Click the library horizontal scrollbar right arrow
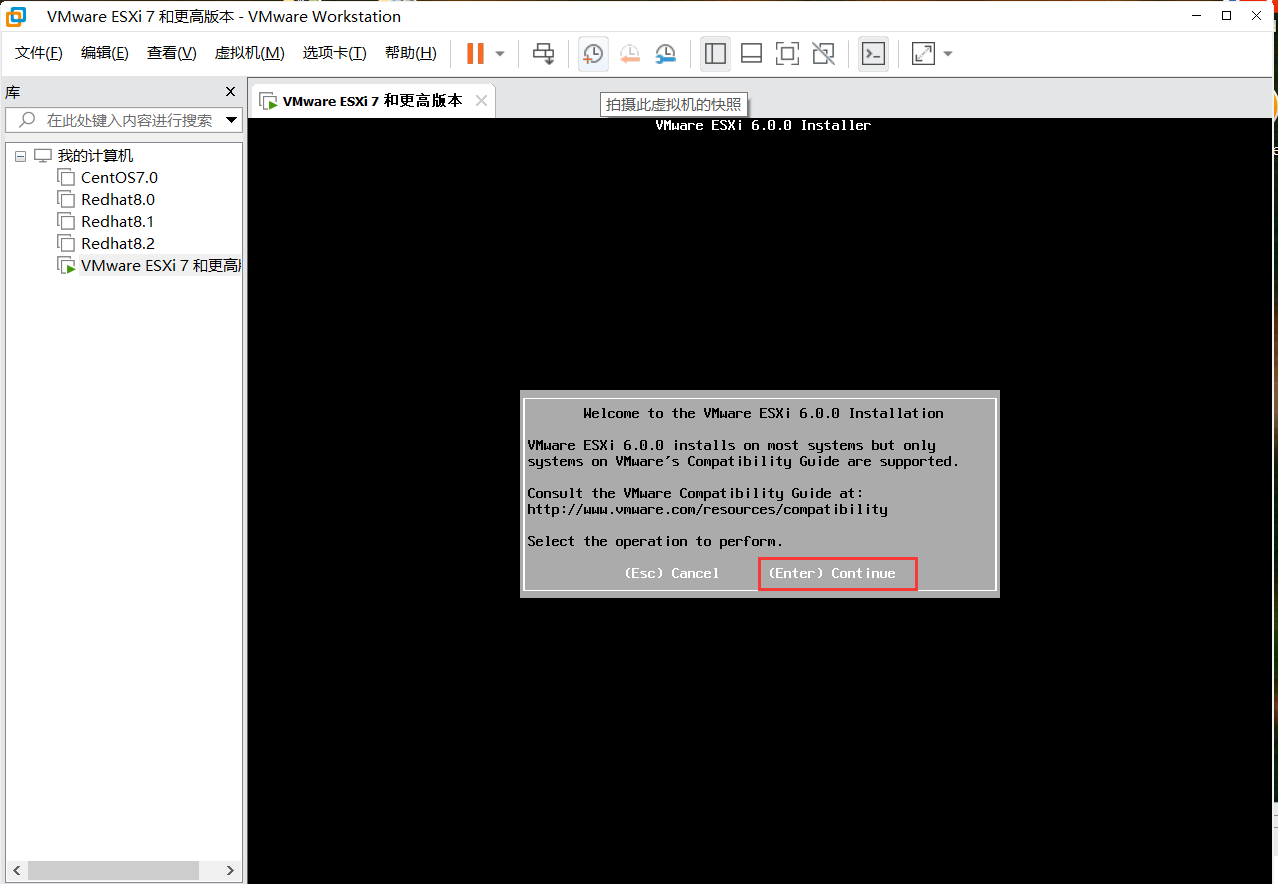This screenshot has width=1278, height=884. point(230,871)
